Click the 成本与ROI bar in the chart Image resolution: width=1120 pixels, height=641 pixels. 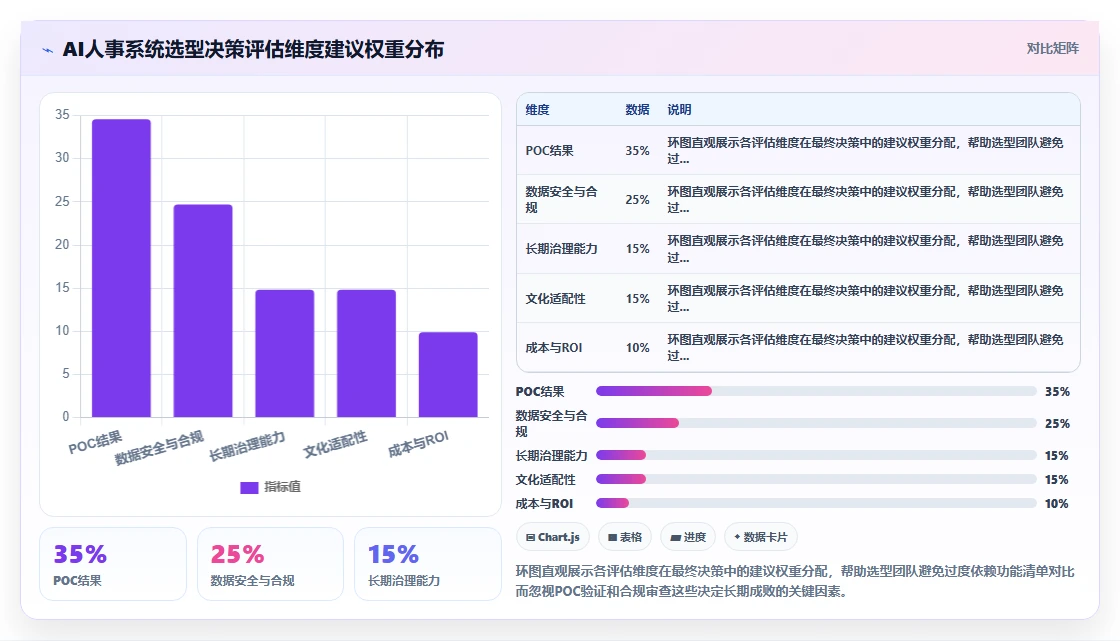(x=448, y=374)
